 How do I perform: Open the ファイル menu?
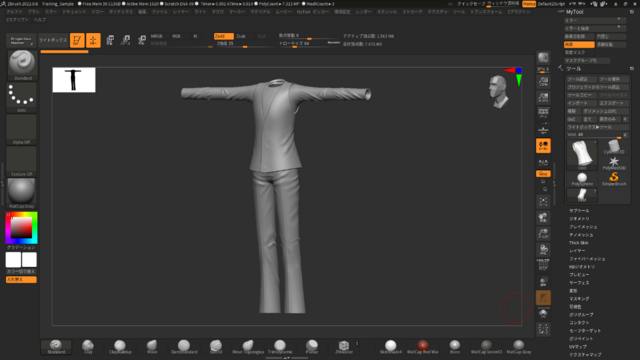click(160, 12)
